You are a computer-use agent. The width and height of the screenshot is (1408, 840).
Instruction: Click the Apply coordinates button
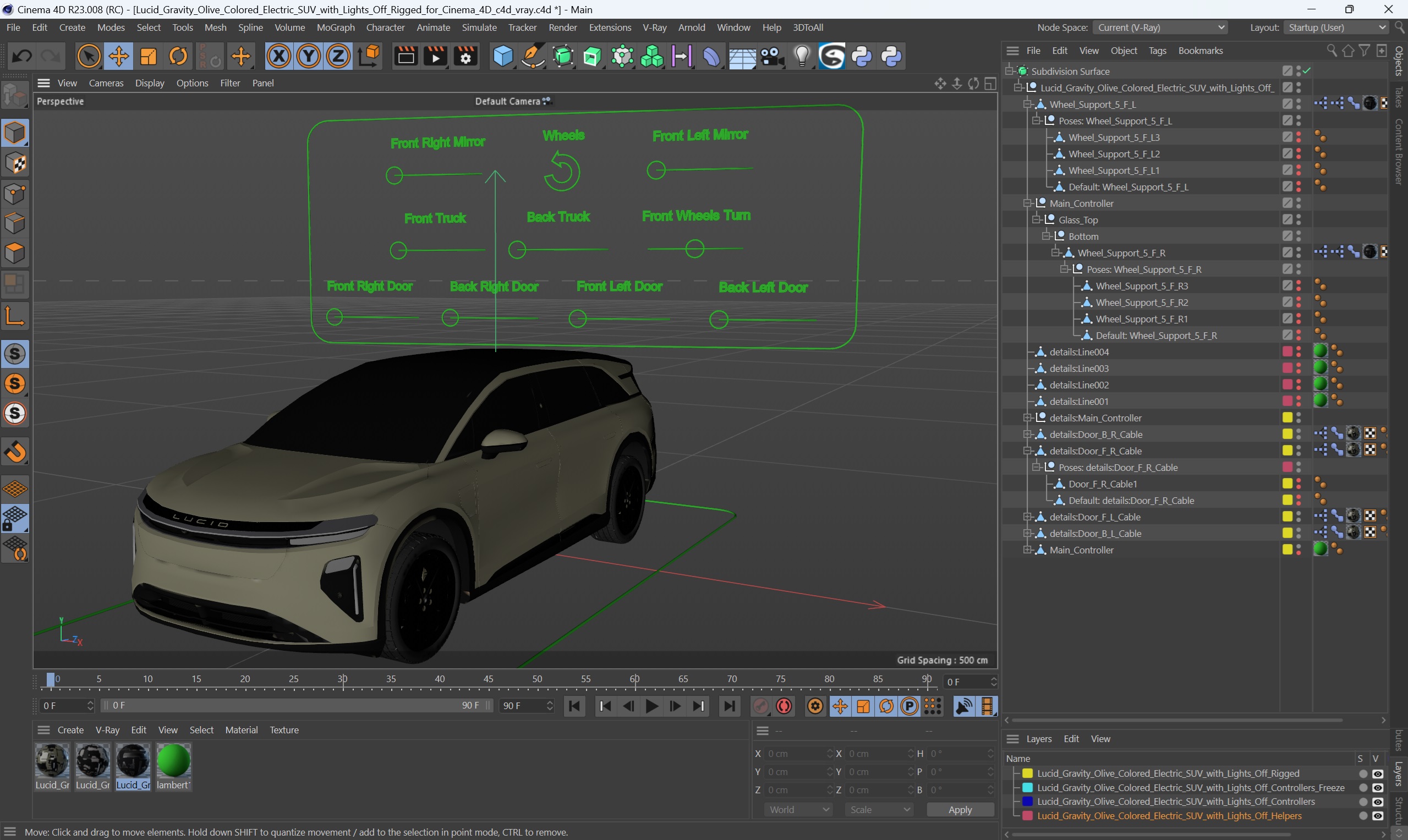tap(960, 809)
